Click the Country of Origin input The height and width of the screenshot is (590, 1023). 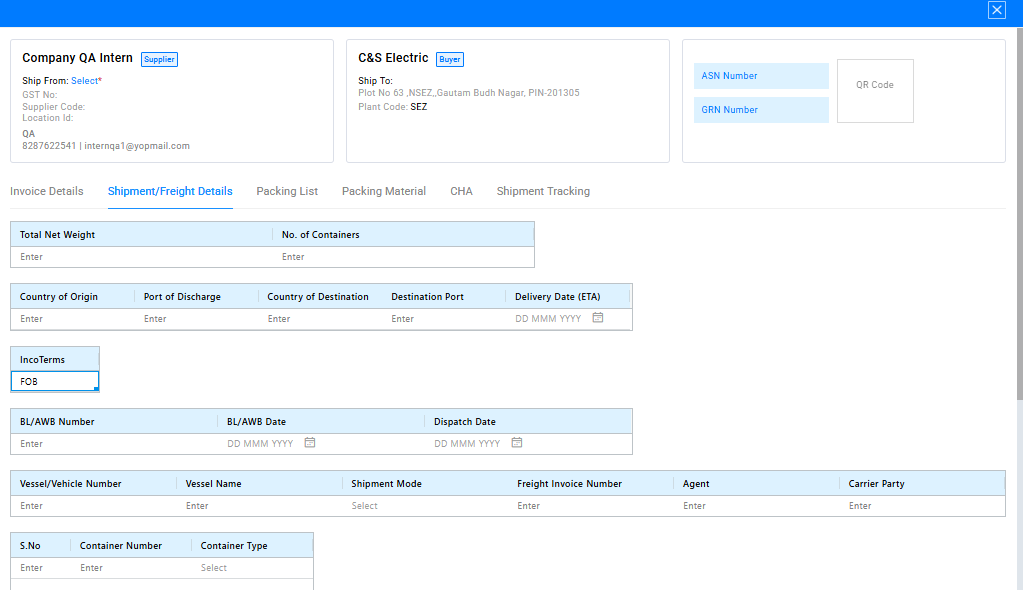pyautogui.click(x=70, y=319)
